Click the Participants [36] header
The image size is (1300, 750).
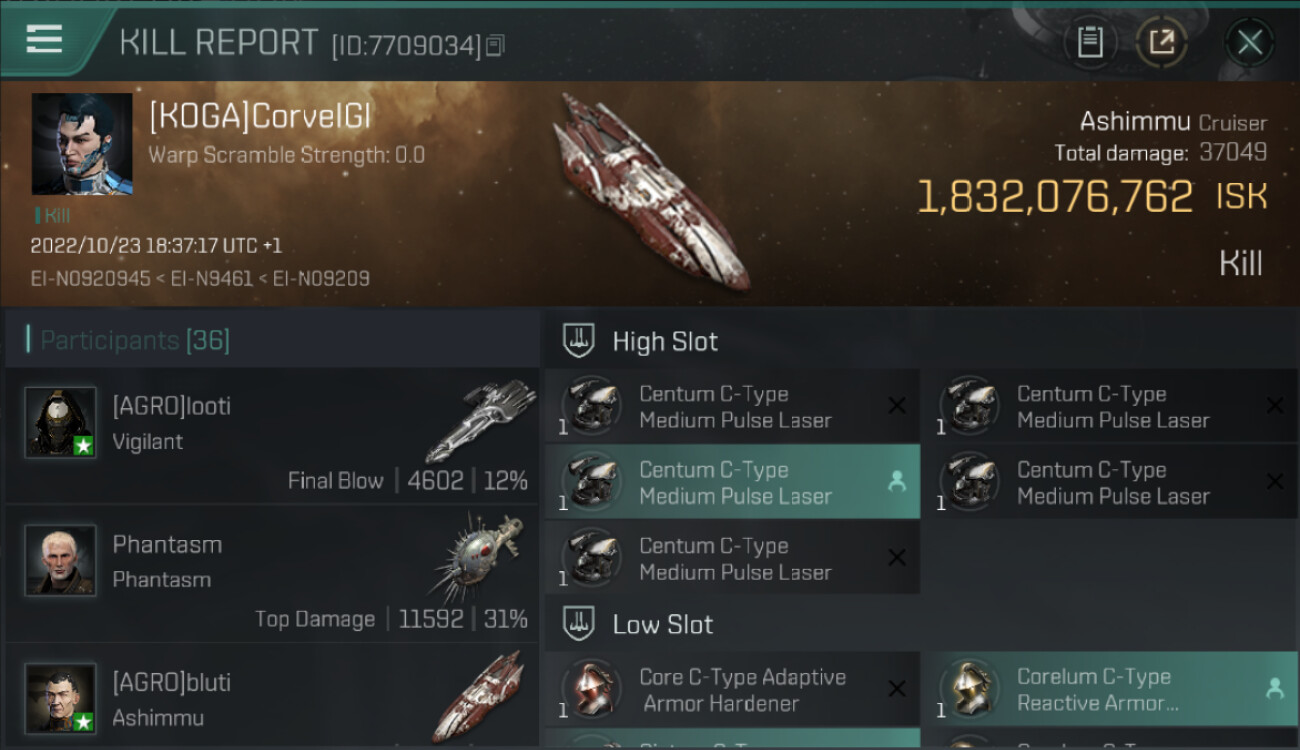coord(135,340)
